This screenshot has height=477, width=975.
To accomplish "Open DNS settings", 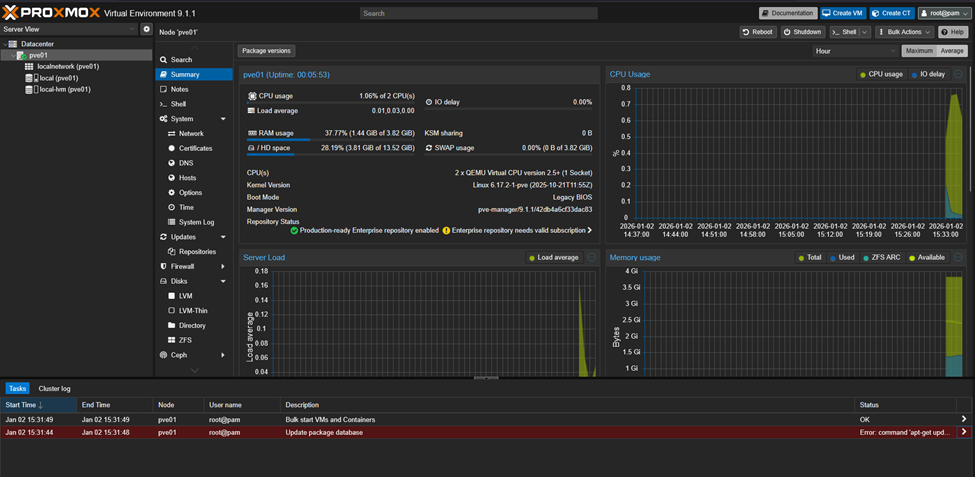I will coord(194,163).
